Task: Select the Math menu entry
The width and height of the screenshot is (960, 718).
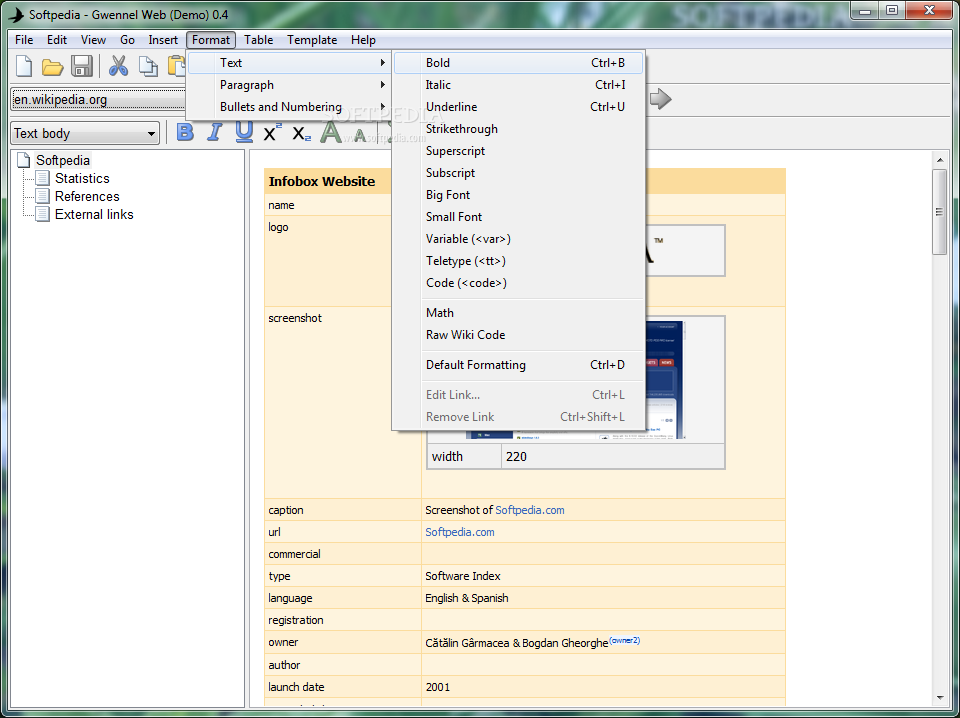Action: [519, 313]
